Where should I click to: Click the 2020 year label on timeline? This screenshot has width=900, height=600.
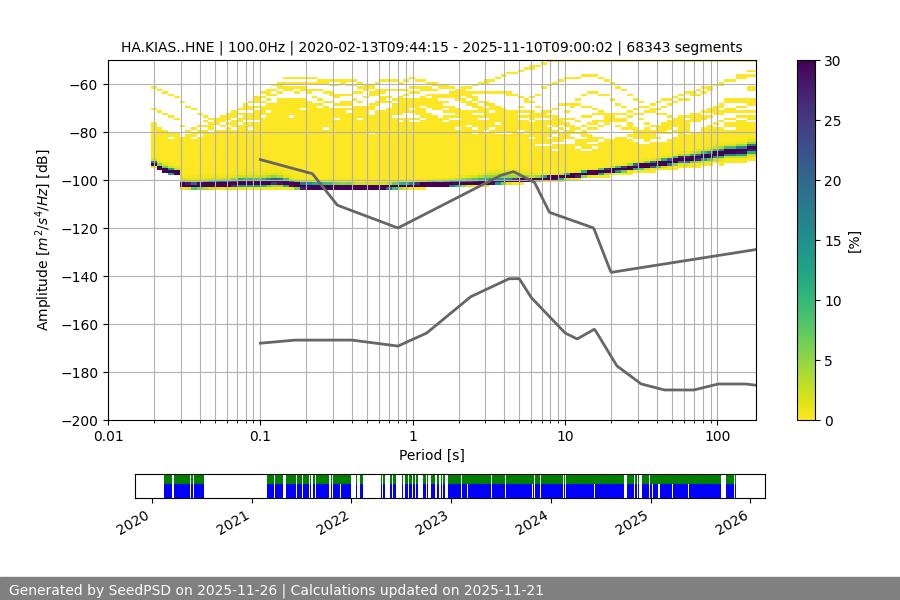click(x=133, y=520)
